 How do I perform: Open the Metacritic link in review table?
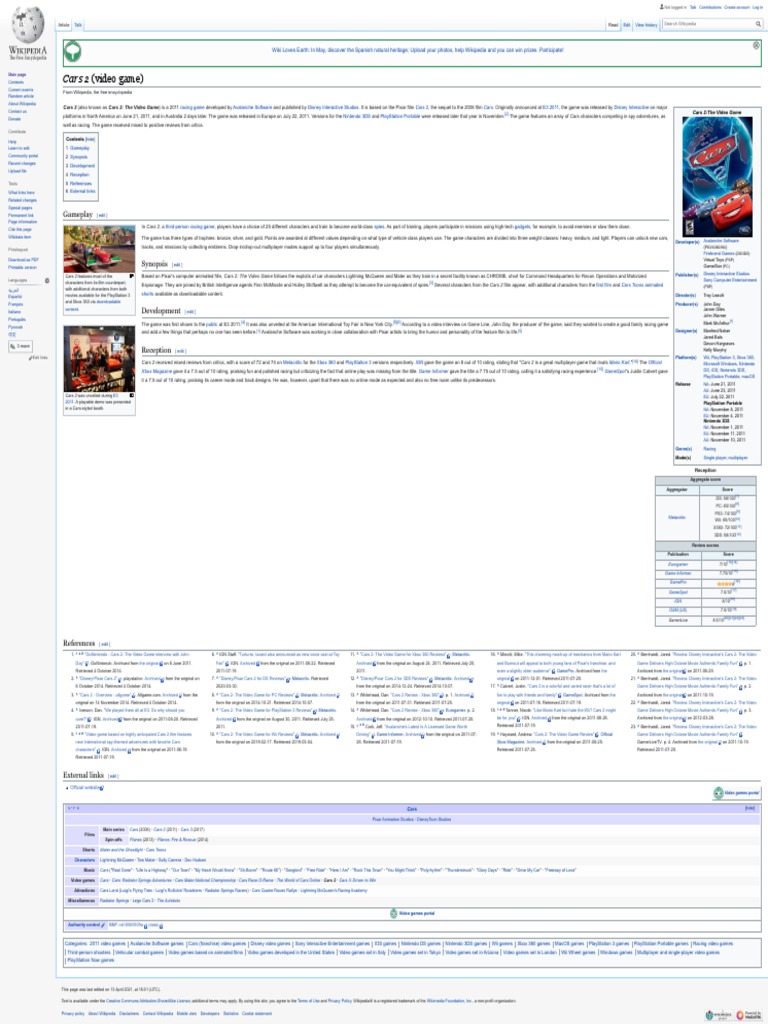coord(677,517)
